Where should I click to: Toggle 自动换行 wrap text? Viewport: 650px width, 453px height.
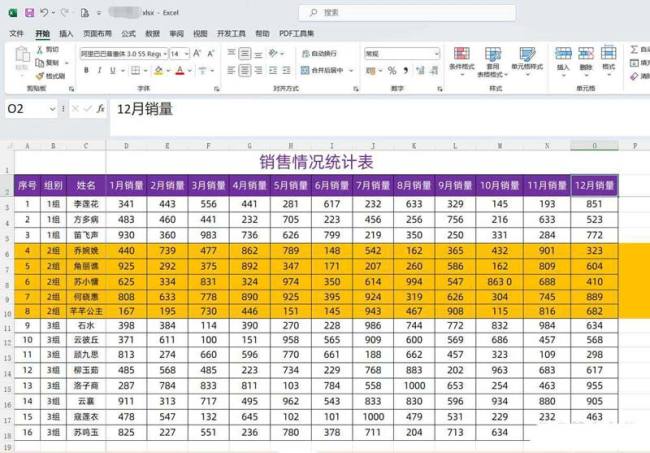319,53
